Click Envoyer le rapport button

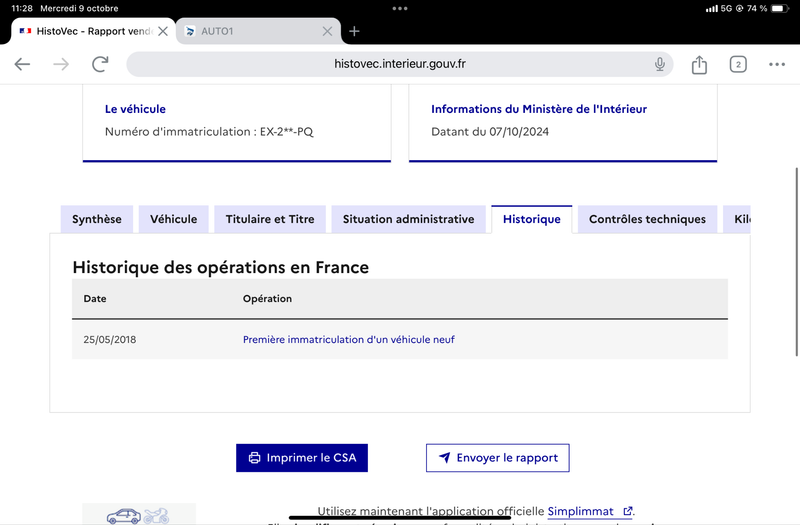click(x=497, y=458)
